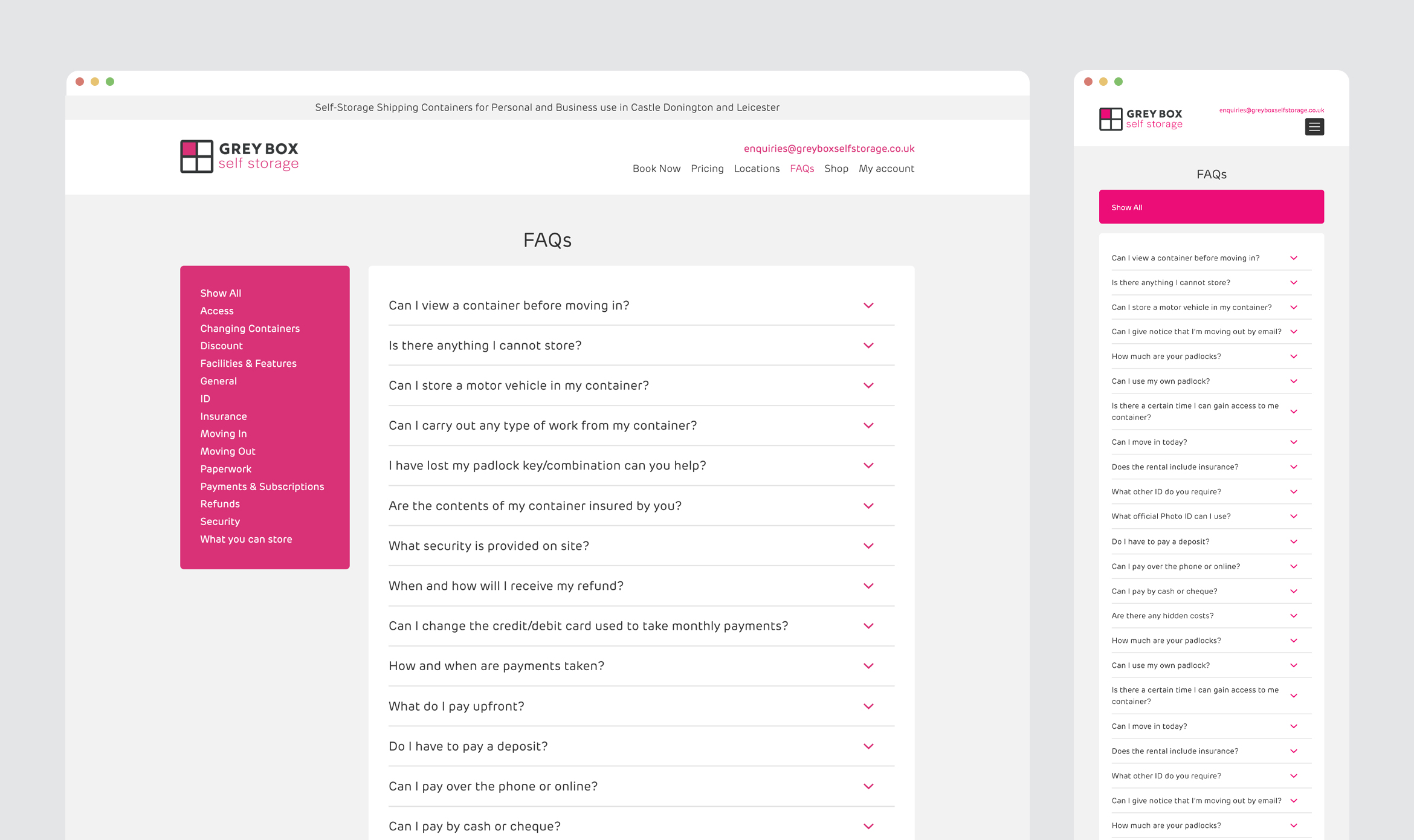Expand mobile 'Can I store a motor vehicle' question
This screenshot has height=840, width=1414.
(1211, 308)
